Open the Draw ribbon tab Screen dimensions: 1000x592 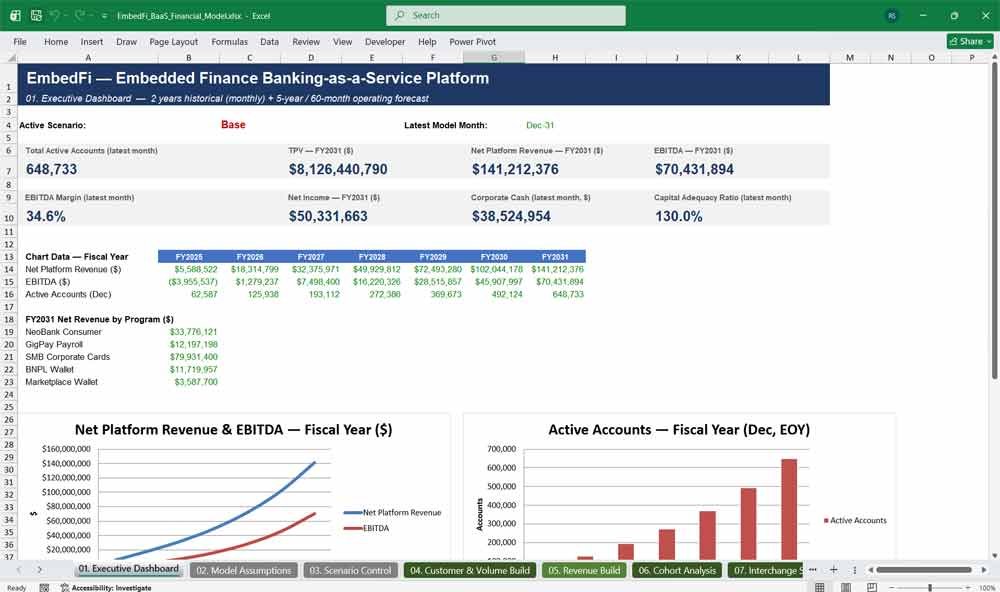[126, 41]
